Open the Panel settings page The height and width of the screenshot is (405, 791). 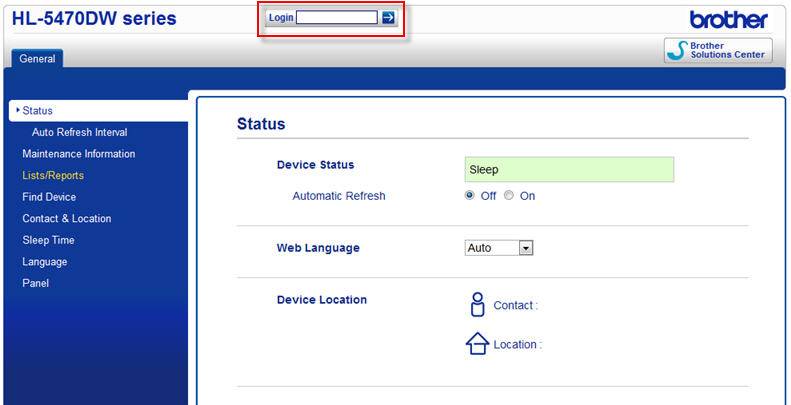pos(36,283)
